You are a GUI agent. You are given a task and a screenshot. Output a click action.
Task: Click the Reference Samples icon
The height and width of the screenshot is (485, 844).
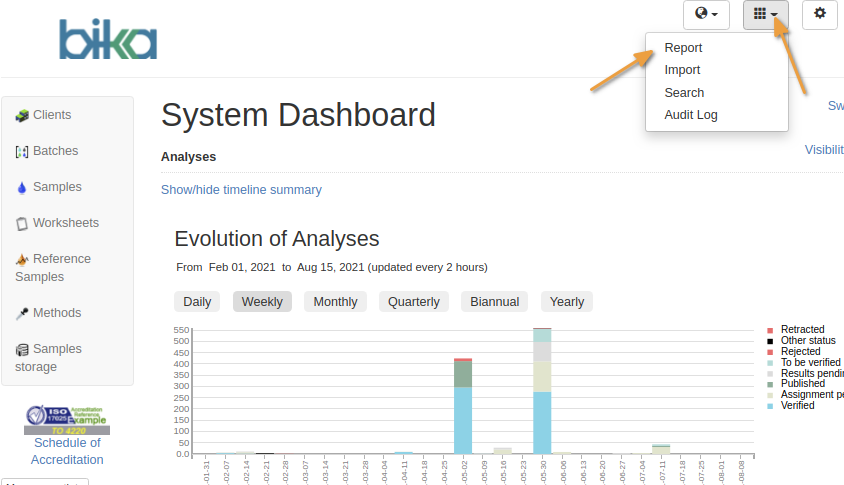22,260
